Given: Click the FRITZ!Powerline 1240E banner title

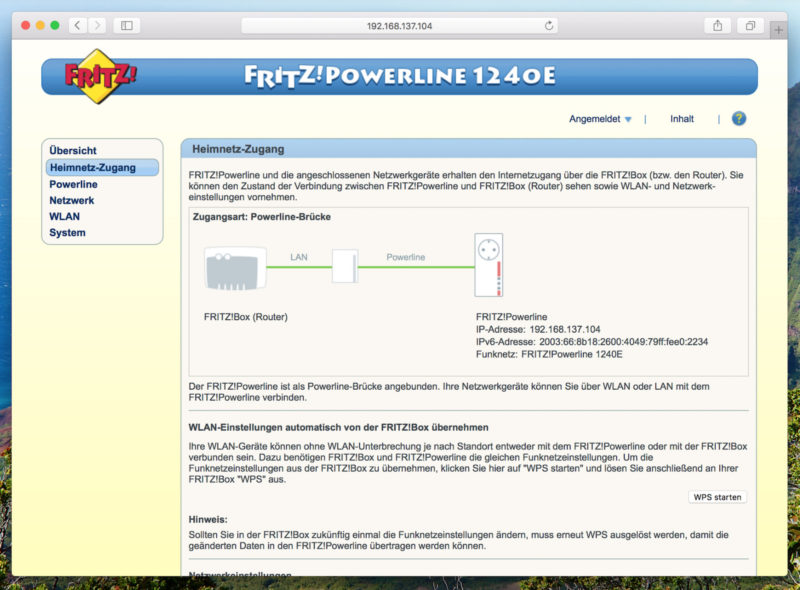Looking at the screenshot, I should (399, 76).
